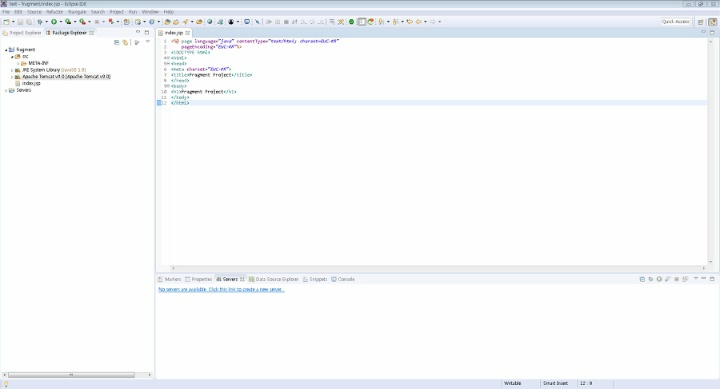
Task: Open the File menu
Action: (x=6, y=12)
